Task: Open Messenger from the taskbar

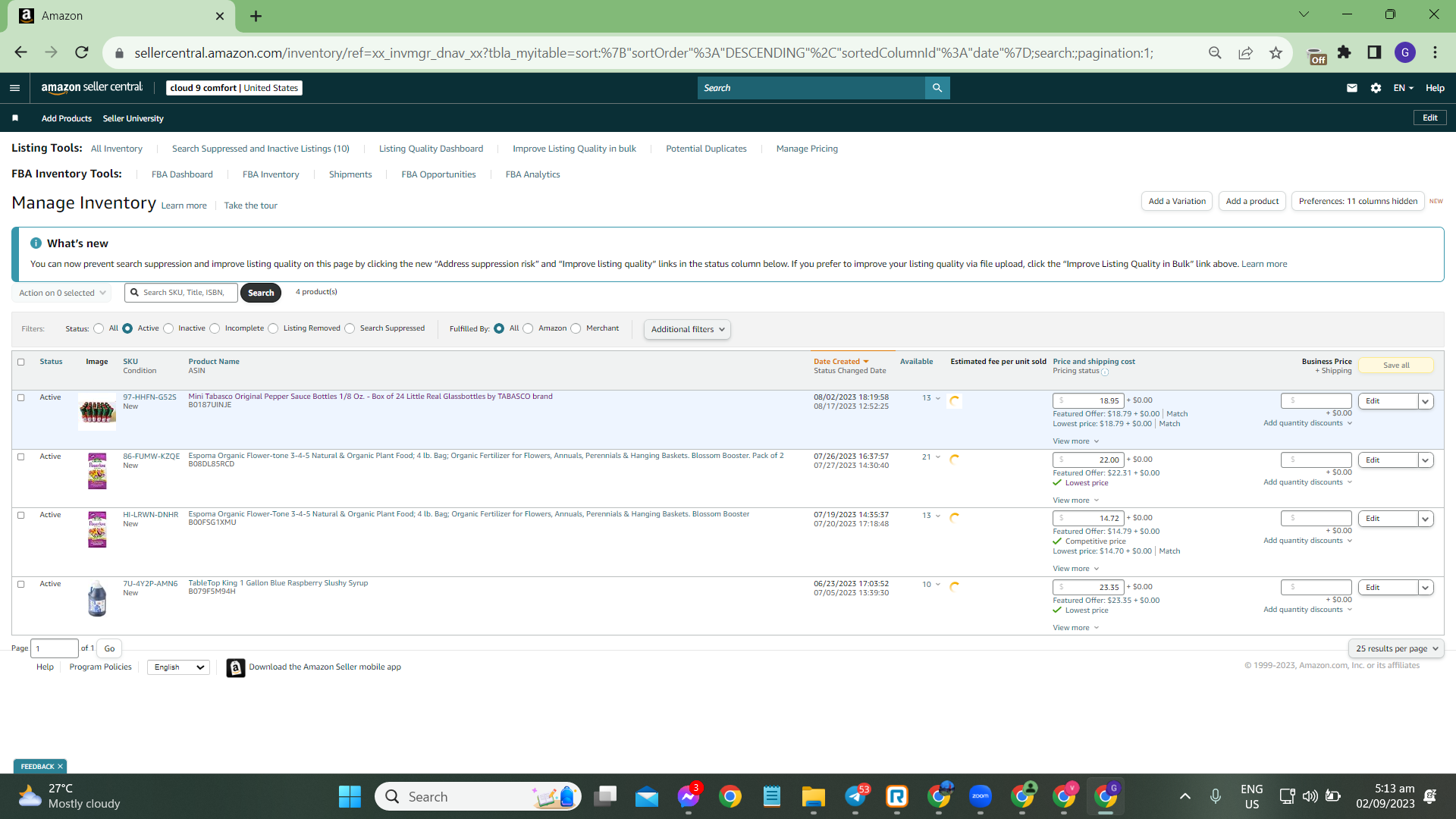Action: point(689,796)
